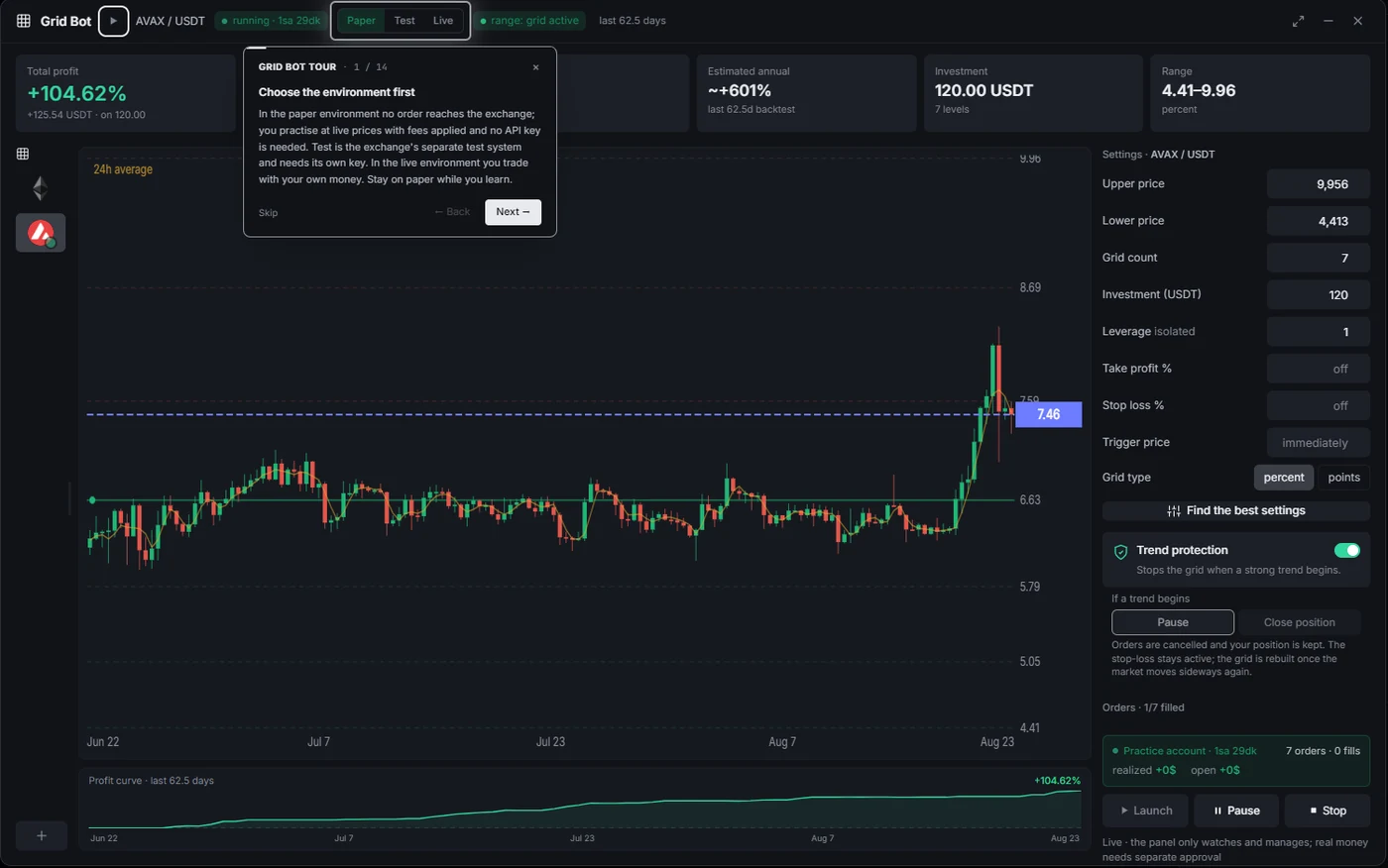
Task: Click the 7.46 current price marker
Action: click(x=1048, y=414)
